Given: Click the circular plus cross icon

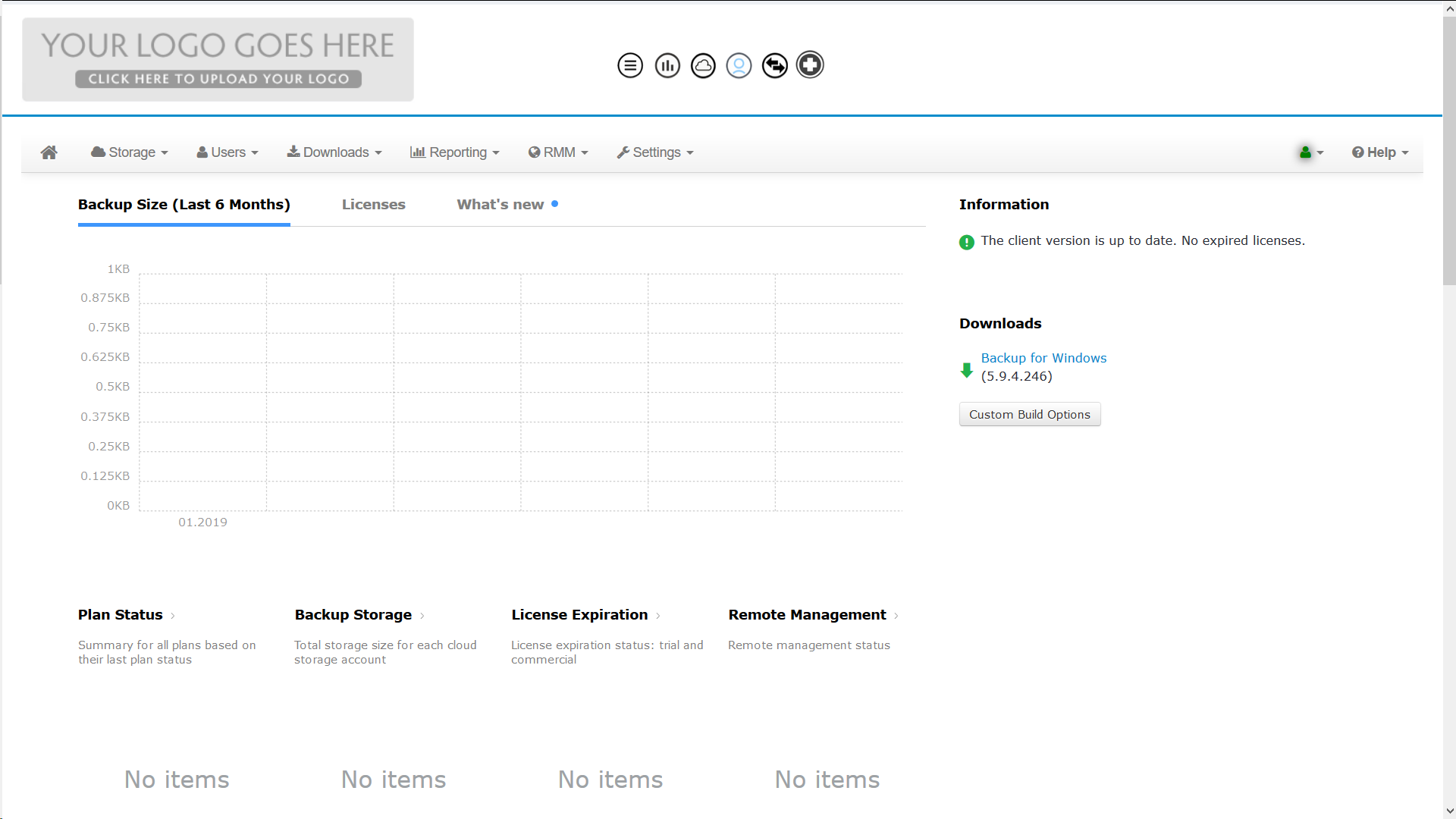Looking at the screenshot, I should pyautogui.click(x=810, y=65).
